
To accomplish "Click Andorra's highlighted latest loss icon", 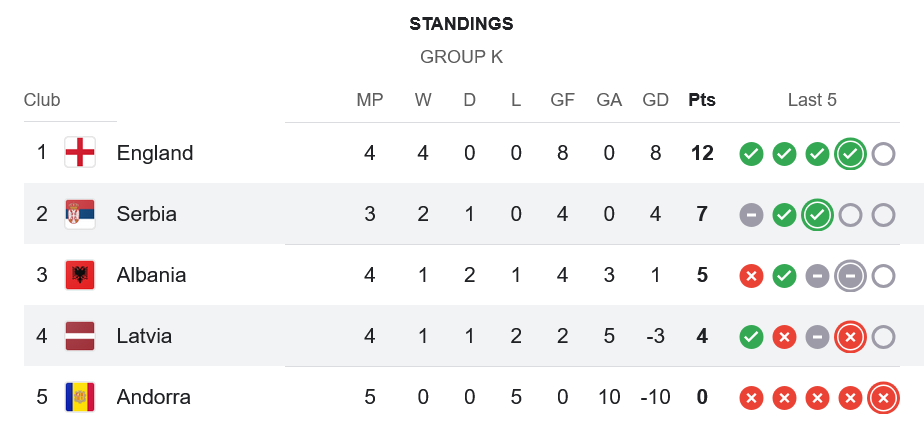I will tap(883, 398).
